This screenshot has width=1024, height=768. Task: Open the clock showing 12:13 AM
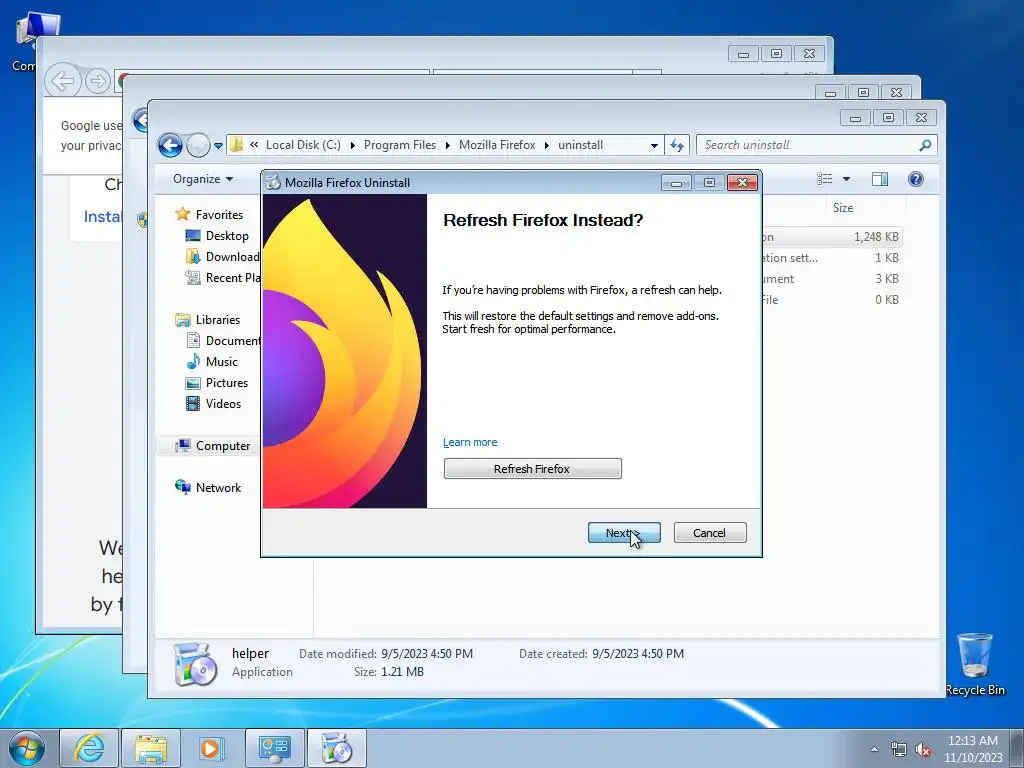point(972,749)
